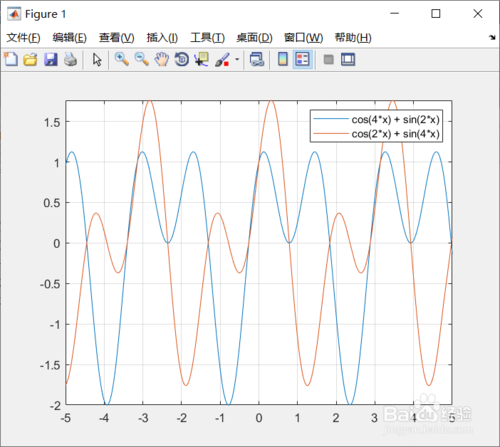This screenshot has height=447, width=500.
Task: Activate the Zoom Out magnifier tool
Action: click(142, 60)
